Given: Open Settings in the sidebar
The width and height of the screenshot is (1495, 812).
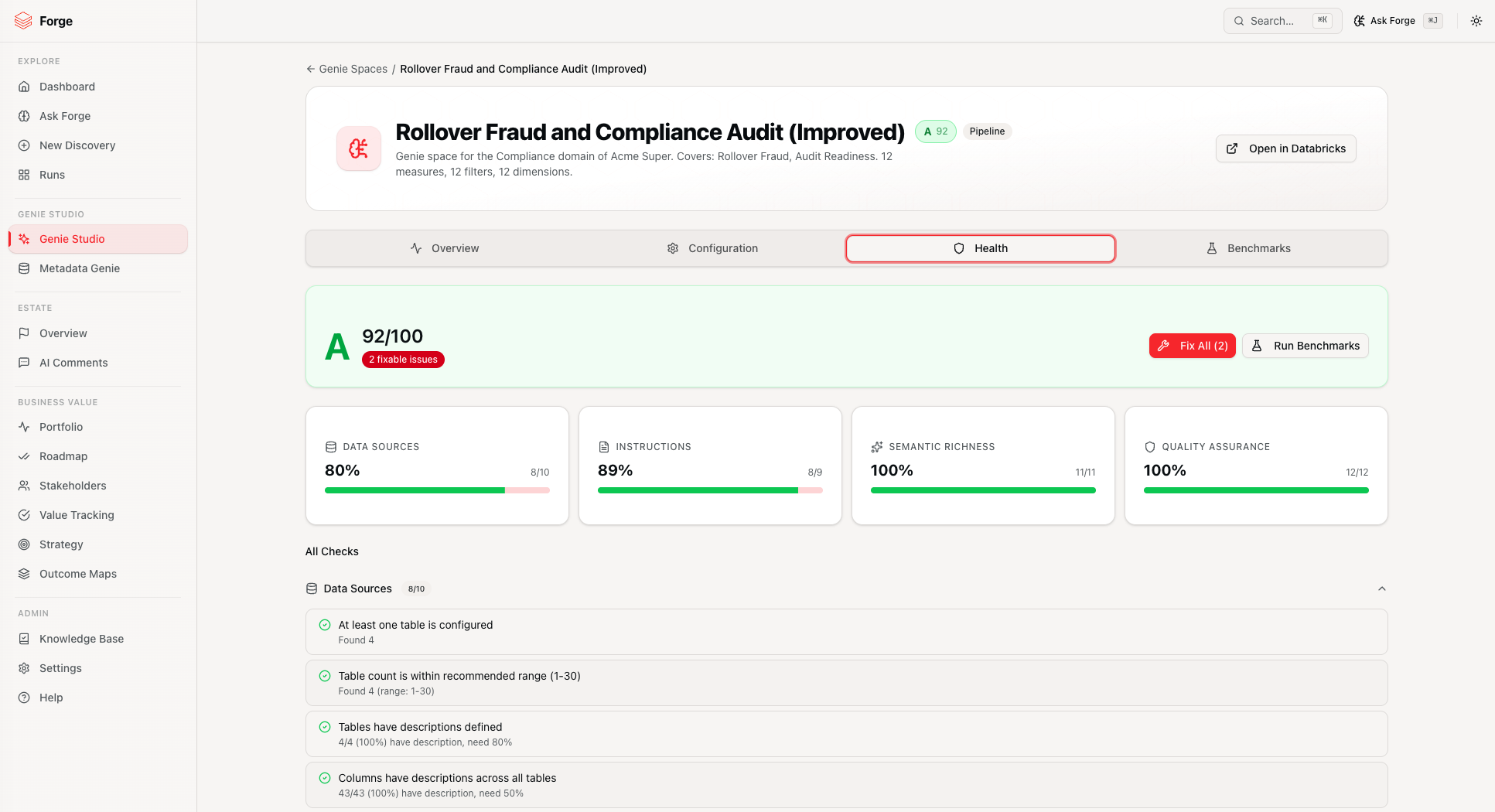Looking at the screenshot, I should click(x=97, y=668).
